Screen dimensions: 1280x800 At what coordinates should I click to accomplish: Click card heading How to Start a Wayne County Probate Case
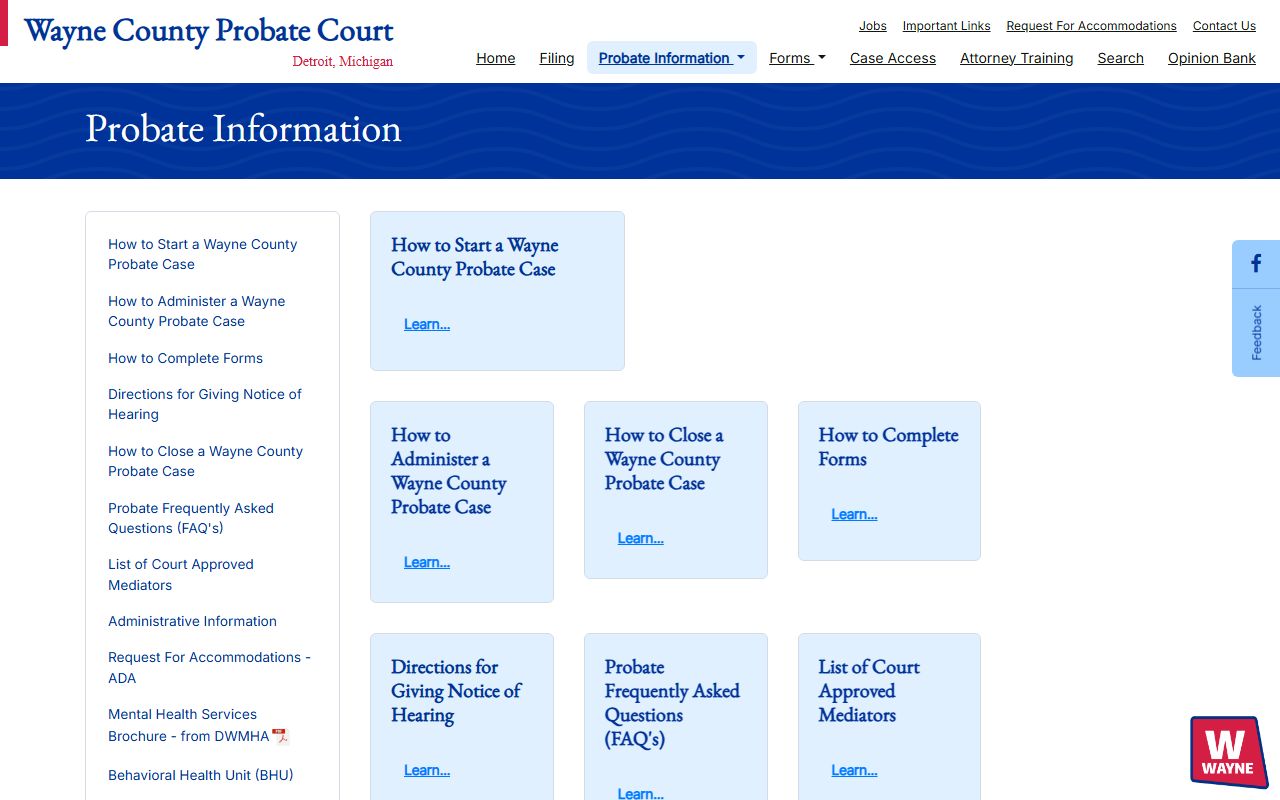[x=475, y=257]
